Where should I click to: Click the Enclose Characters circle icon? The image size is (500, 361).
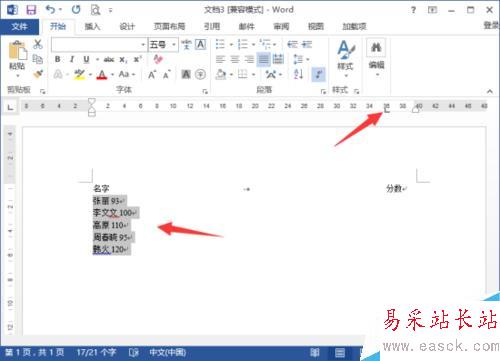pyautogui.click(x=200, y=74)
